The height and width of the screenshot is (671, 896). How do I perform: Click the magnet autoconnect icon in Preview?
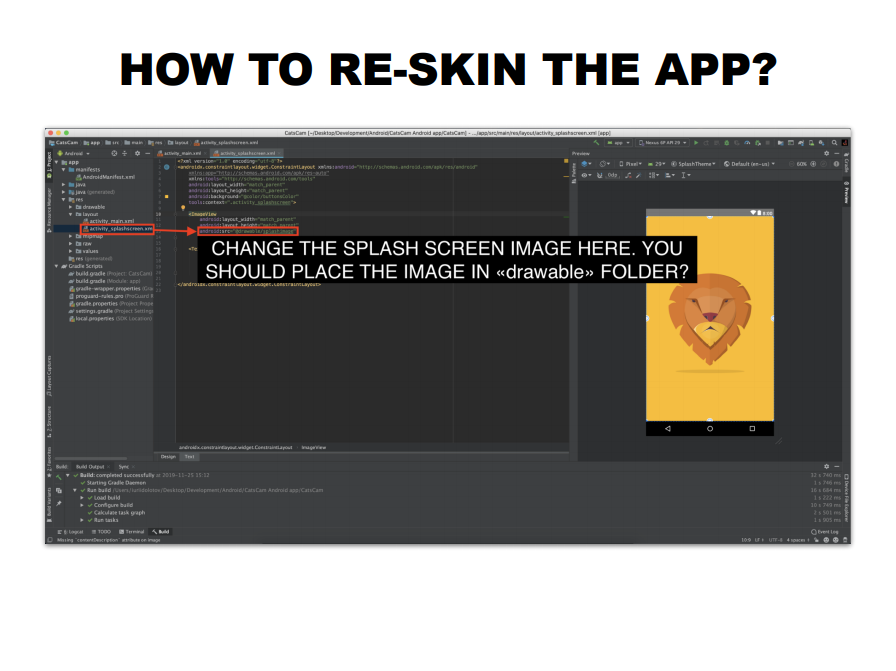pyautogui.click(x=599, y=175)
